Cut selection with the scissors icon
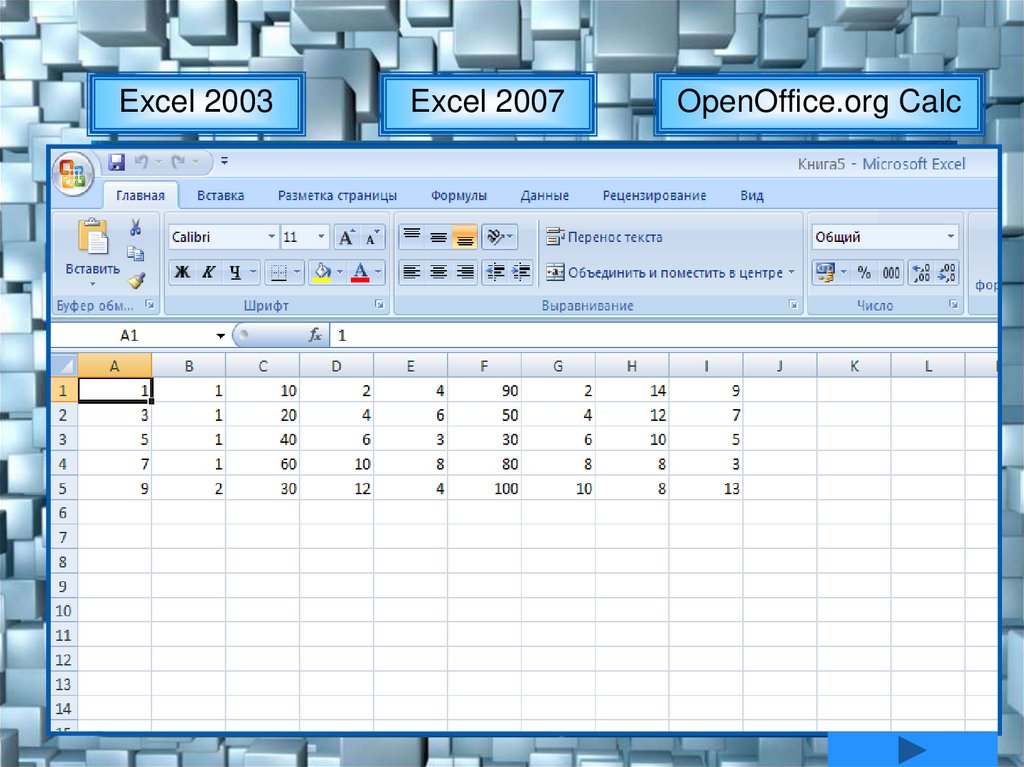 [x=135, y=227]
